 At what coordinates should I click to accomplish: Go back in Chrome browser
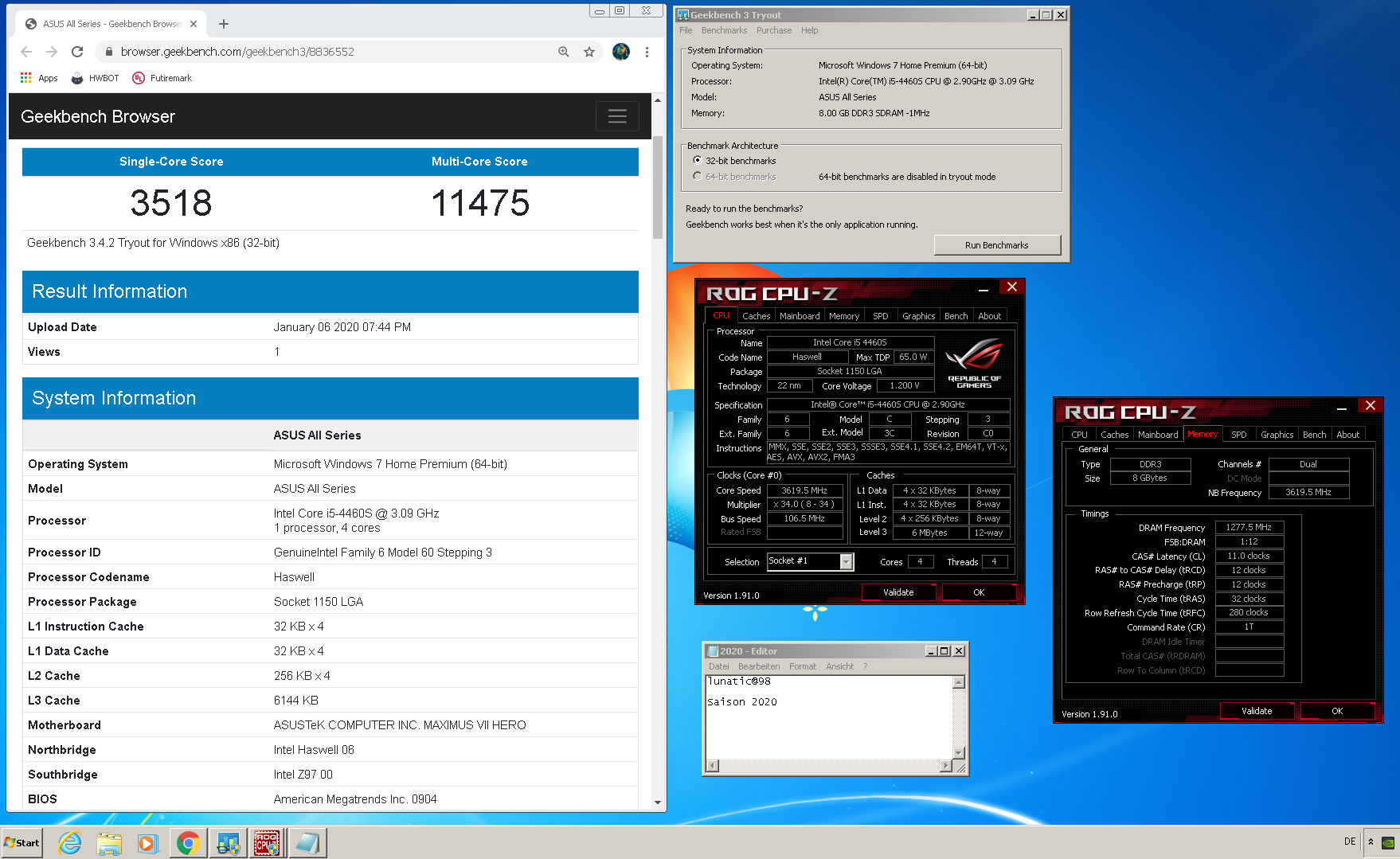point(26,52)
